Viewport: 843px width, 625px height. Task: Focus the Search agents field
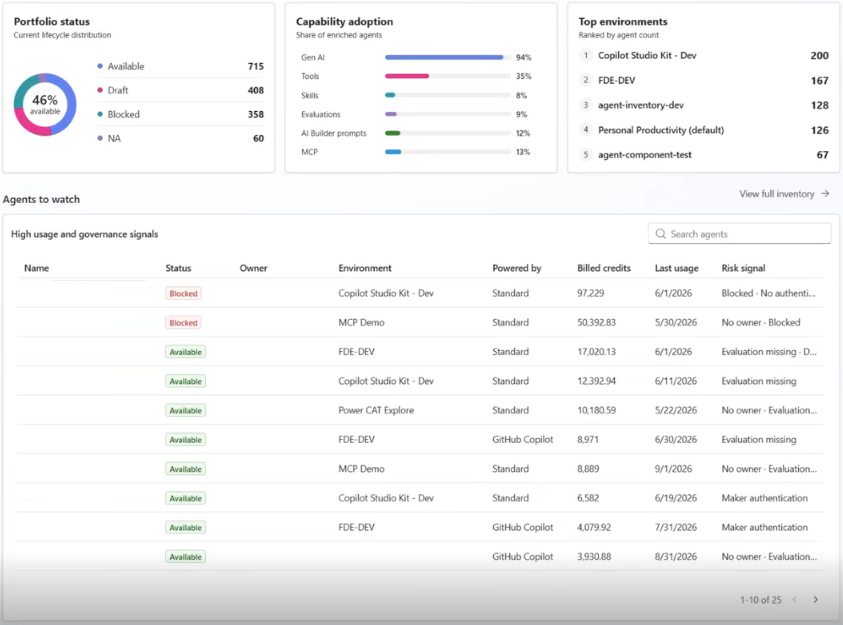(740, 234)
